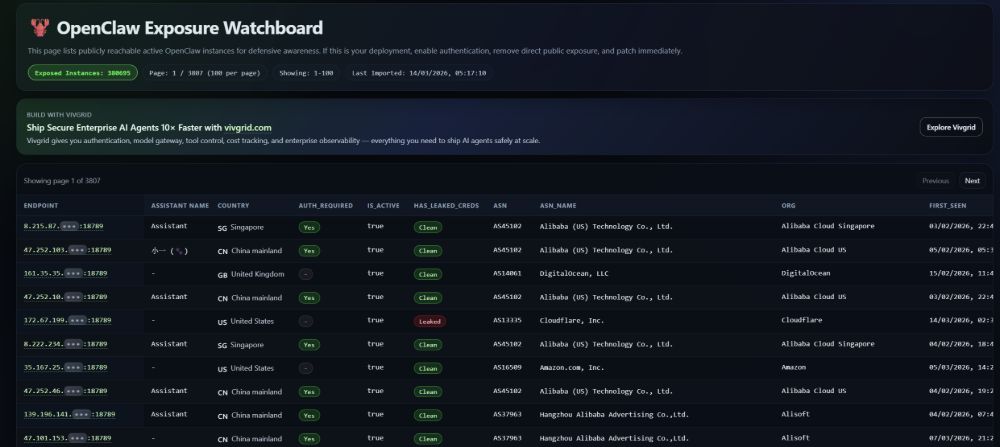Open endpoint 161.35.35 link
The height and width of the screenshot is (447, 1000).
coord(65,274)
